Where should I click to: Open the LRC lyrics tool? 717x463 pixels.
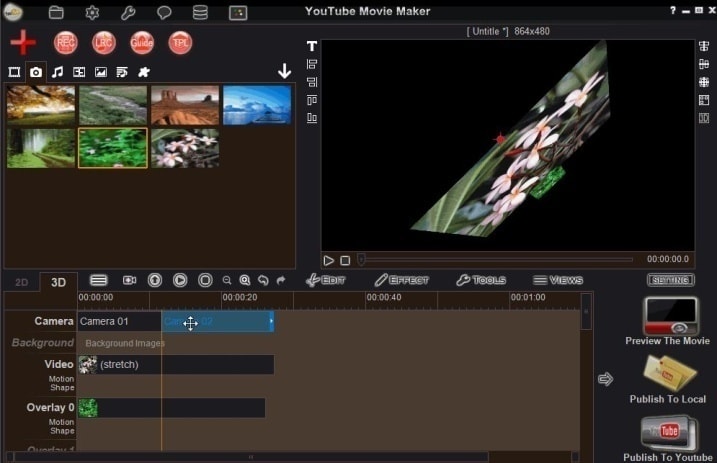click(x=104, y=43)
